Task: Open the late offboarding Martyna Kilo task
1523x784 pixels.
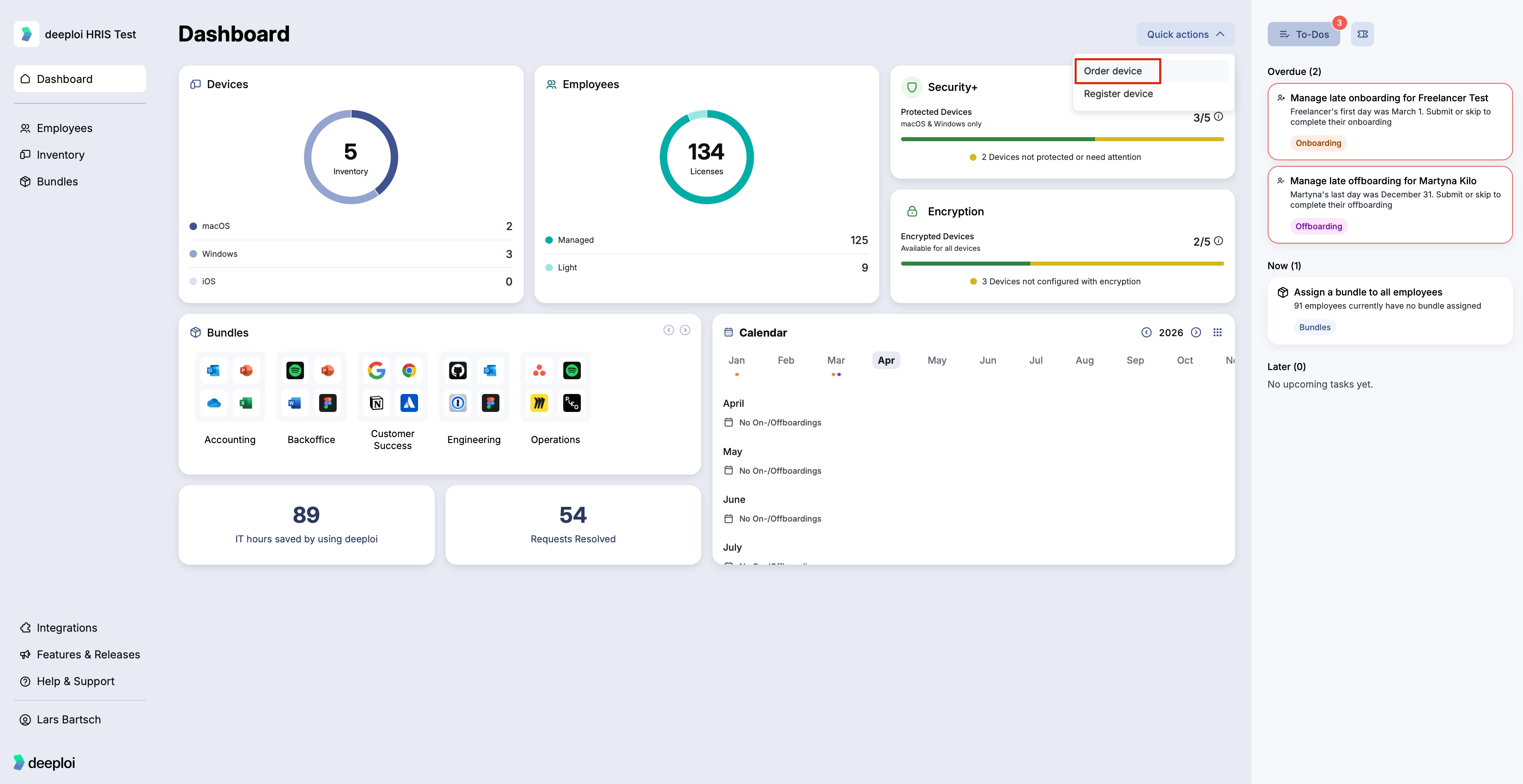Action: click(1389, 205)
